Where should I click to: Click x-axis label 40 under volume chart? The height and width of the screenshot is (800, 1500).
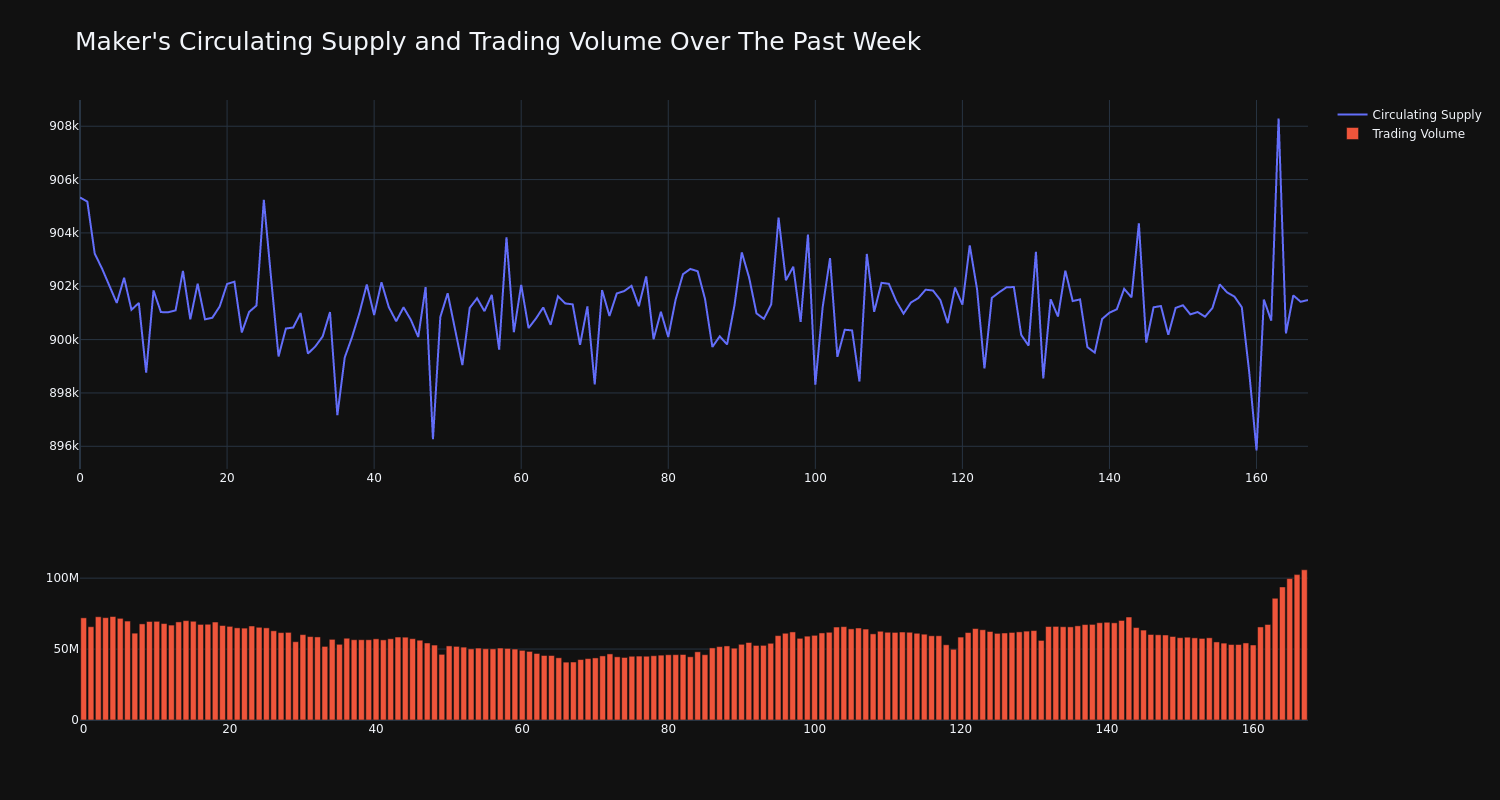376,729
